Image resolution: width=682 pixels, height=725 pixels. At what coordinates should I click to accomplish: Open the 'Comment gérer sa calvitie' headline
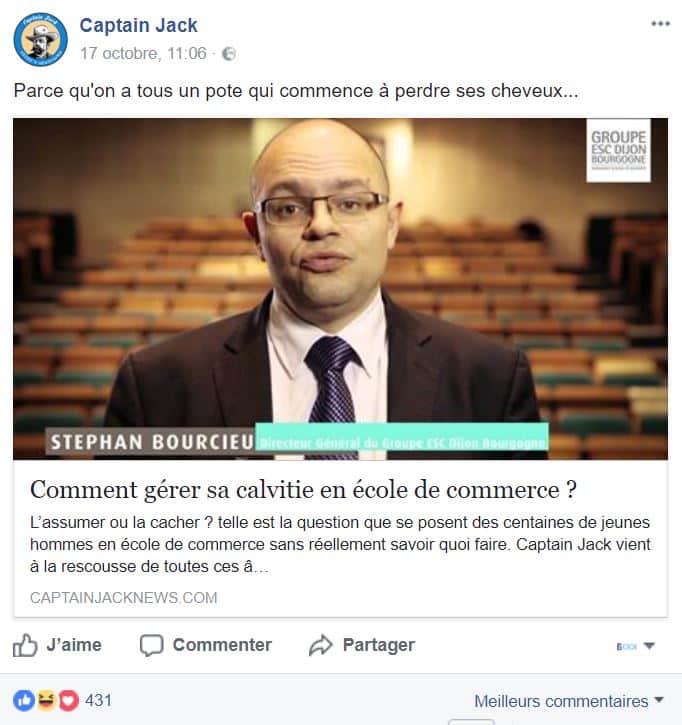click(303, 490)
